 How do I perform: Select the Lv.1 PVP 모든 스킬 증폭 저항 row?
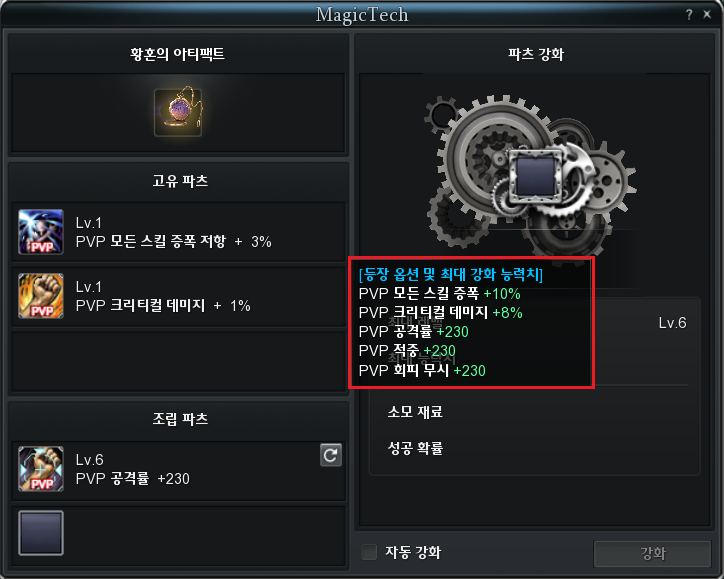coord(179,232)
